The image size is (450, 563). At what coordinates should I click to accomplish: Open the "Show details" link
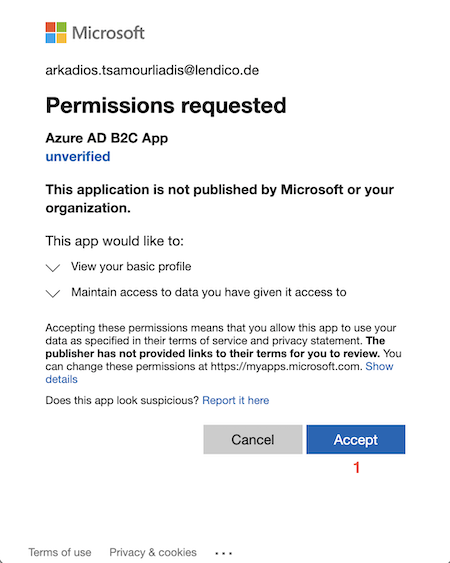379,367
